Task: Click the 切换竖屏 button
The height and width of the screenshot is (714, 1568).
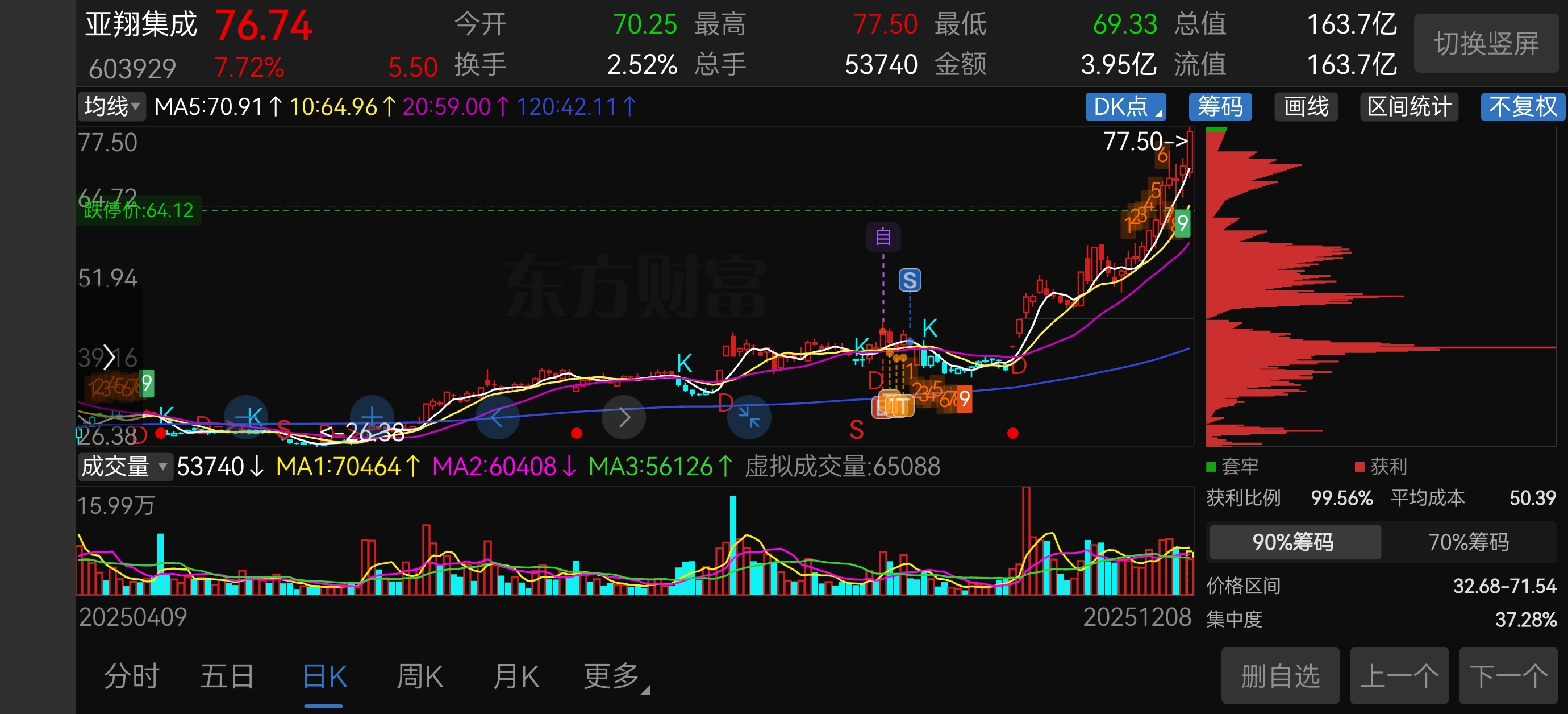Action: (x=1486, y=44)
